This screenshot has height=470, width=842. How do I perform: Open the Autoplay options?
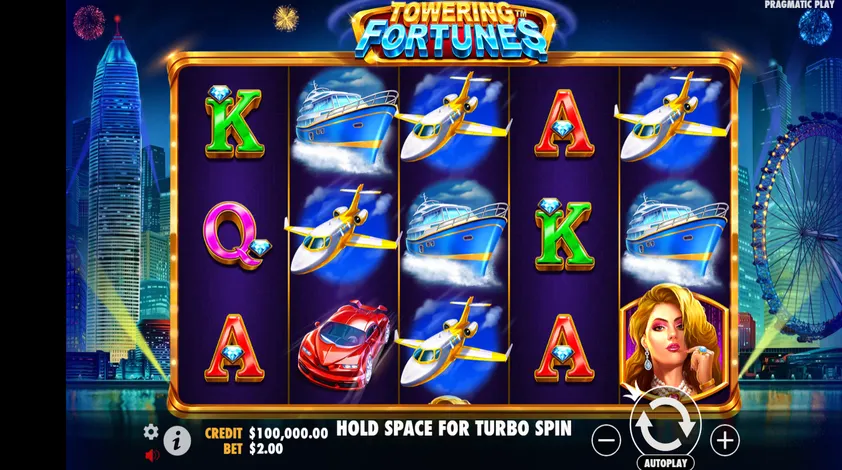point(665,462)
